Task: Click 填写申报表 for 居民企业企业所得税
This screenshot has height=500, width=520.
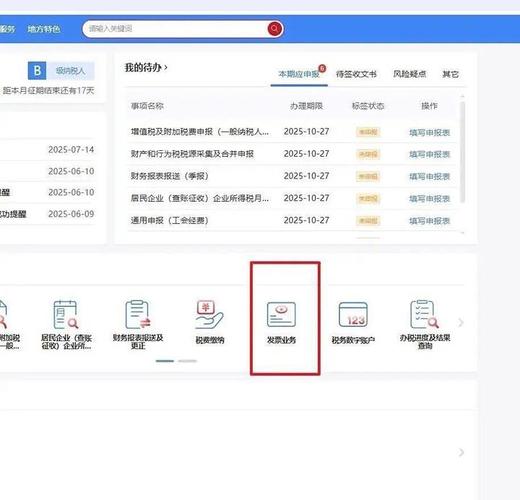Action: coord(430,199)
